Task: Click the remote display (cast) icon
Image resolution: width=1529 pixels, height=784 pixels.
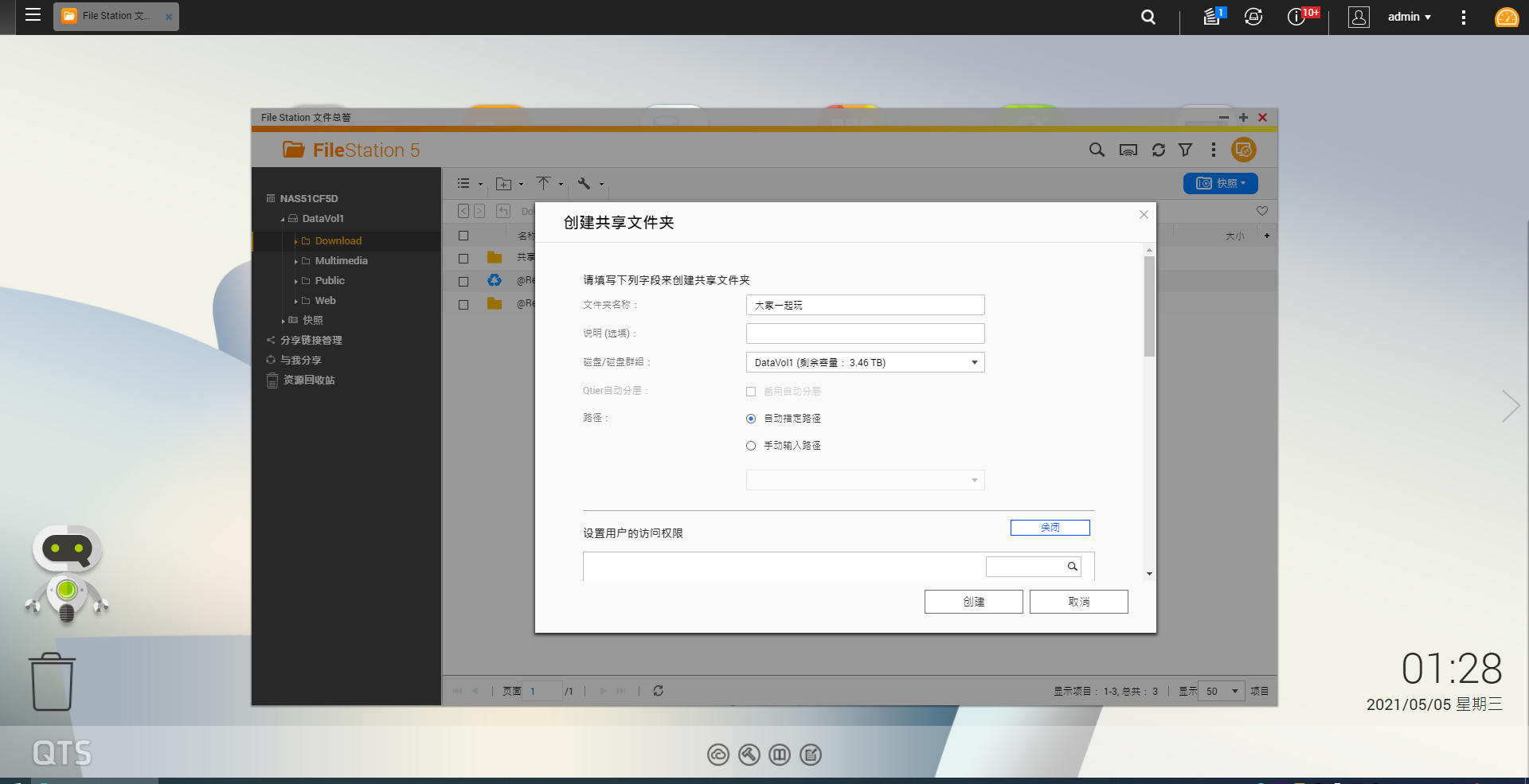Action: (1128, 150)
